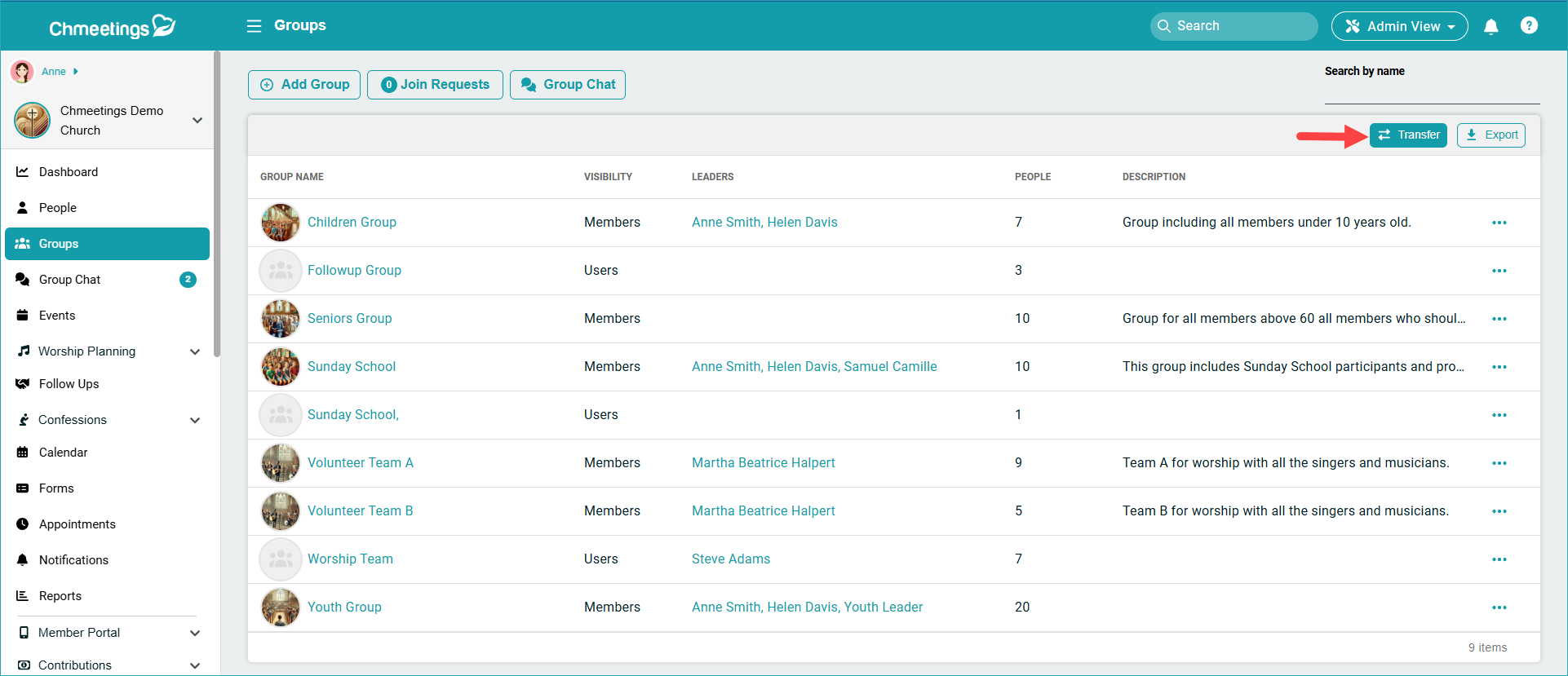Screen dimensions: 1568x676
Task: Expand the Confessions submenu
Action: [195, 420]
